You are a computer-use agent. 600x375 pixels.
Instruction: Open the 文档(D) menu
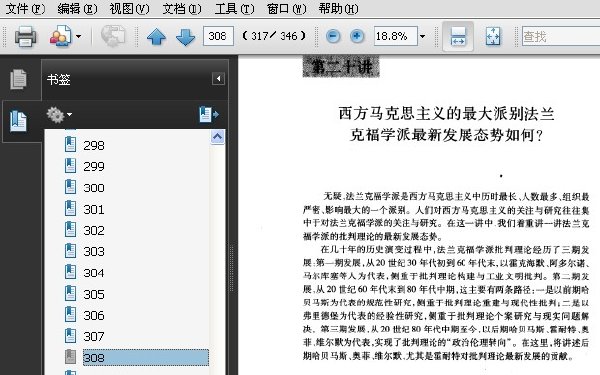click(x=182, y=8)
